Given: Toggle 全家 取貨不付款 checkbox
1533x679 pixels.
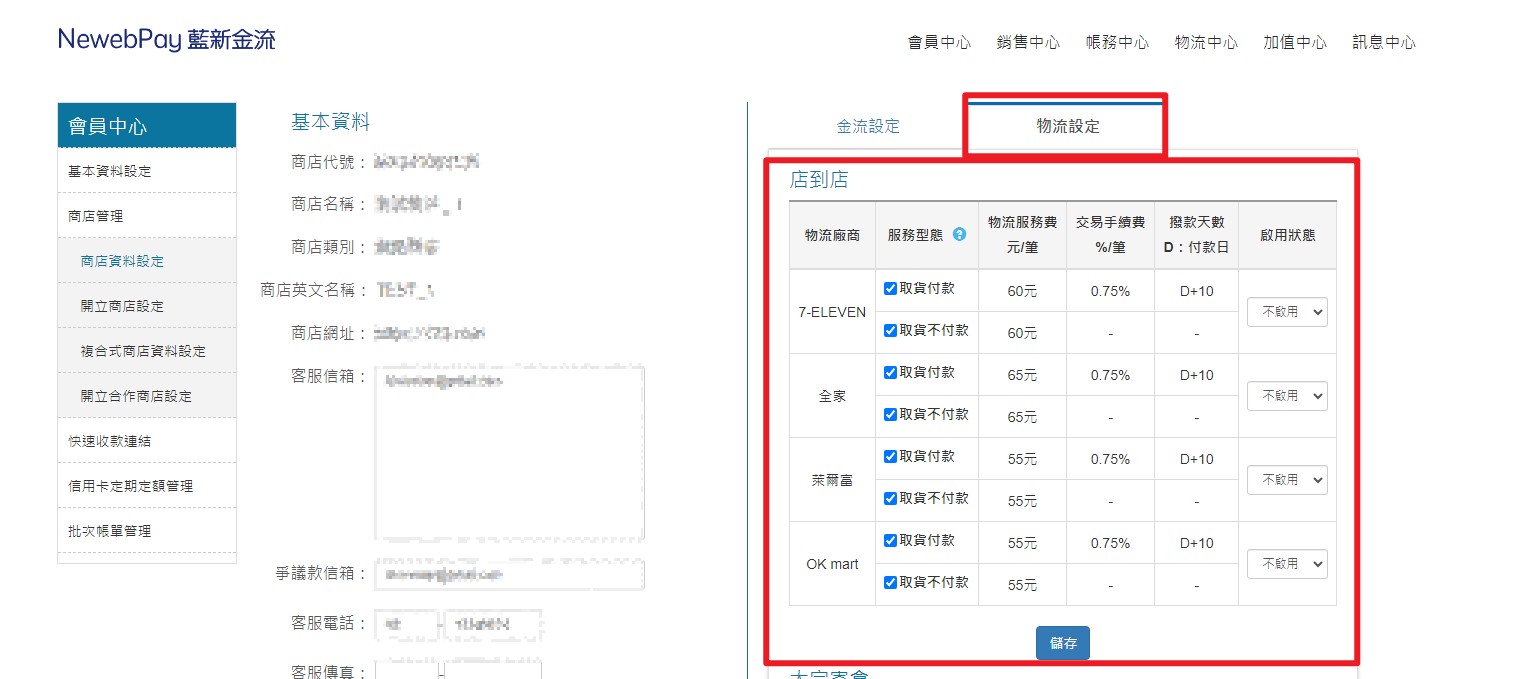Looking at the screenshot, I should pyautogui.click(x=890, y=415).
